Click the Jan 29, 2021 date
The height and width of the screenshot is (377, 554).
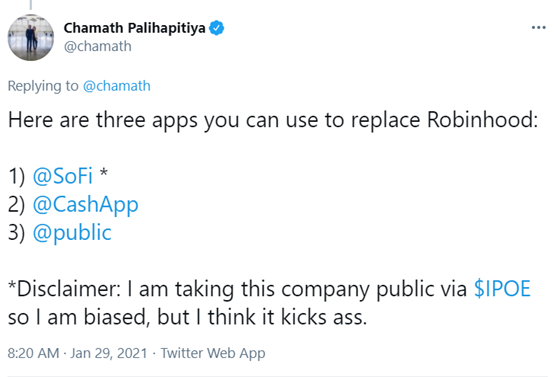coord(109,353)
